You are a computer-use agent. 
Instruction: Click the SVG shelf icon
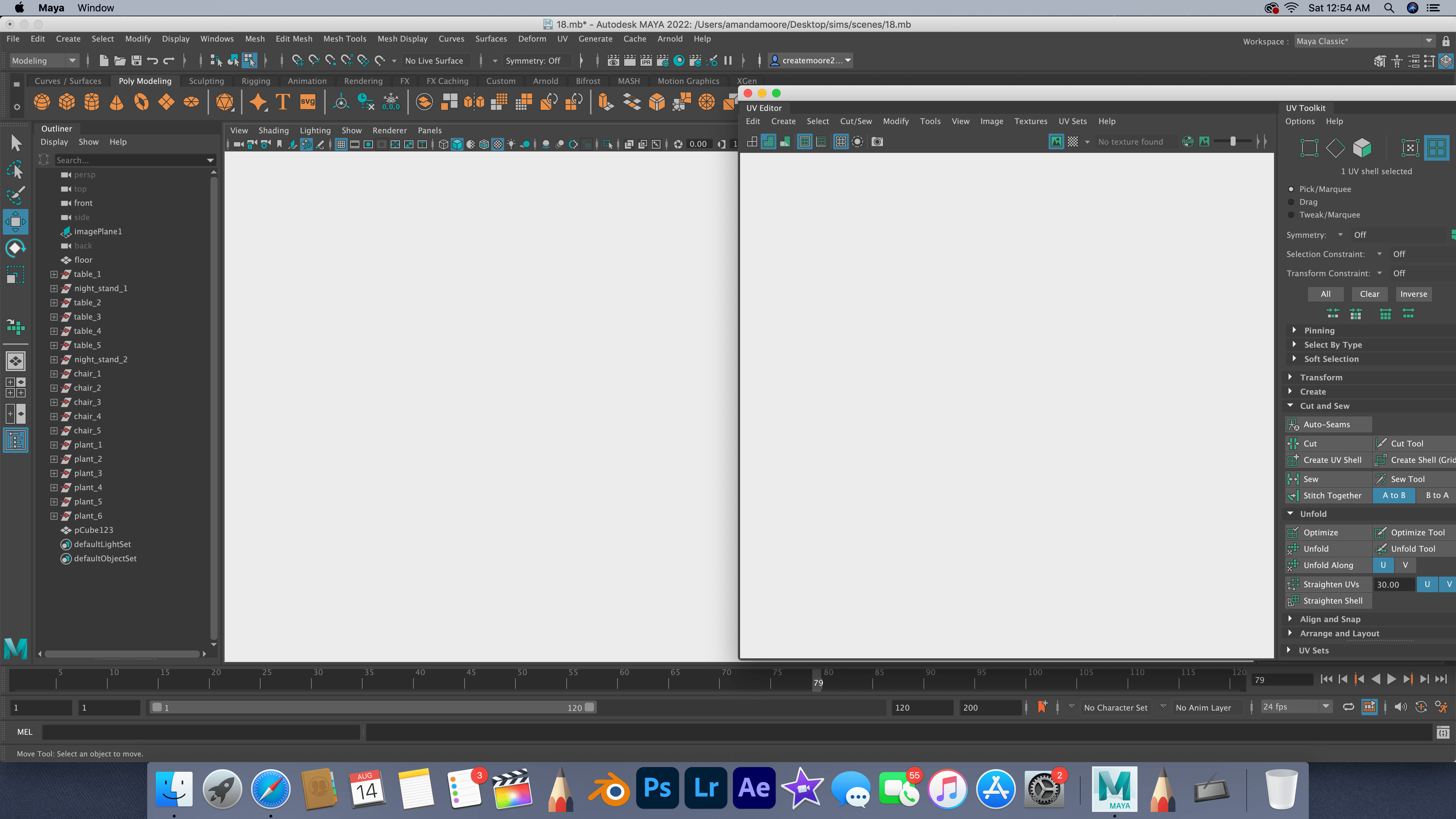pos(307,102)
